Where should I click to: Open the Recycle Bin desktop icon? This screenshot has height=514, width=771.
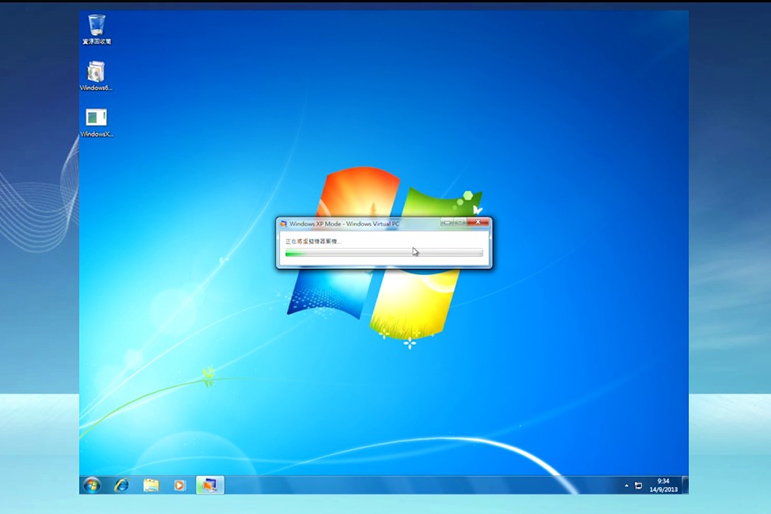tap(96, 30)
